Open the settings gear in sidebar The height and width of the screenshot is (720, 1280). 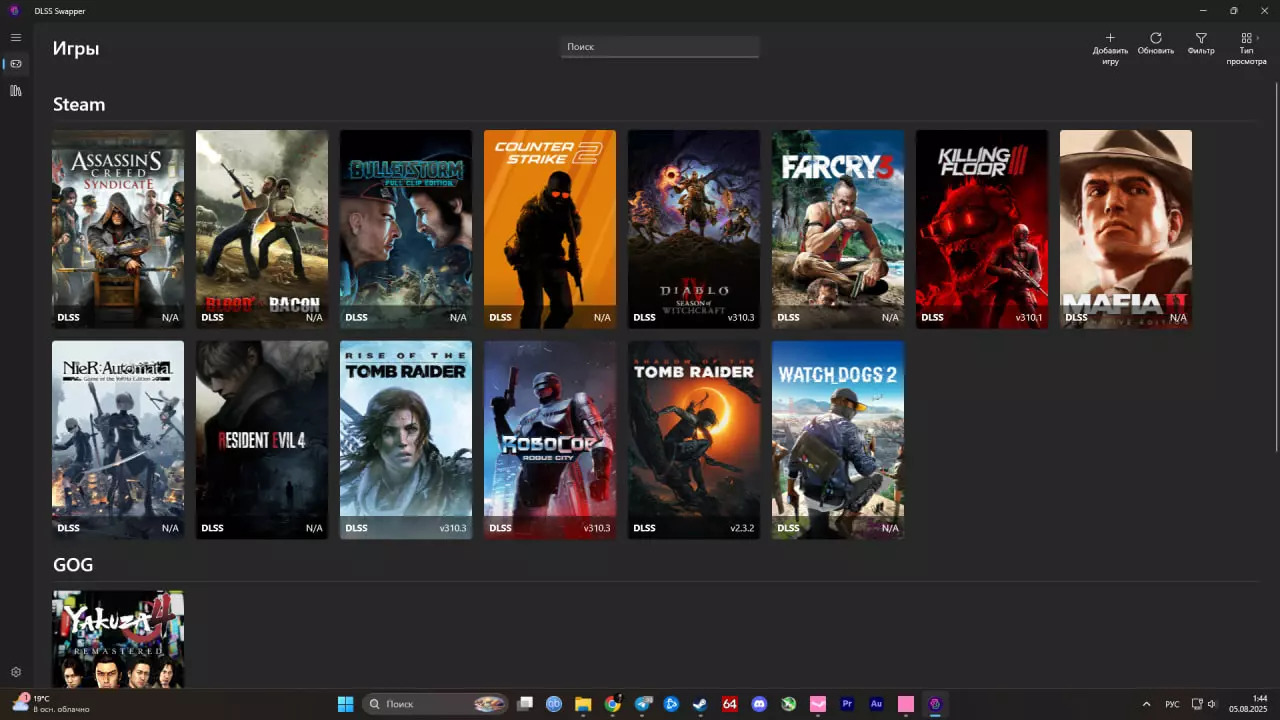(x=15, y=672)
